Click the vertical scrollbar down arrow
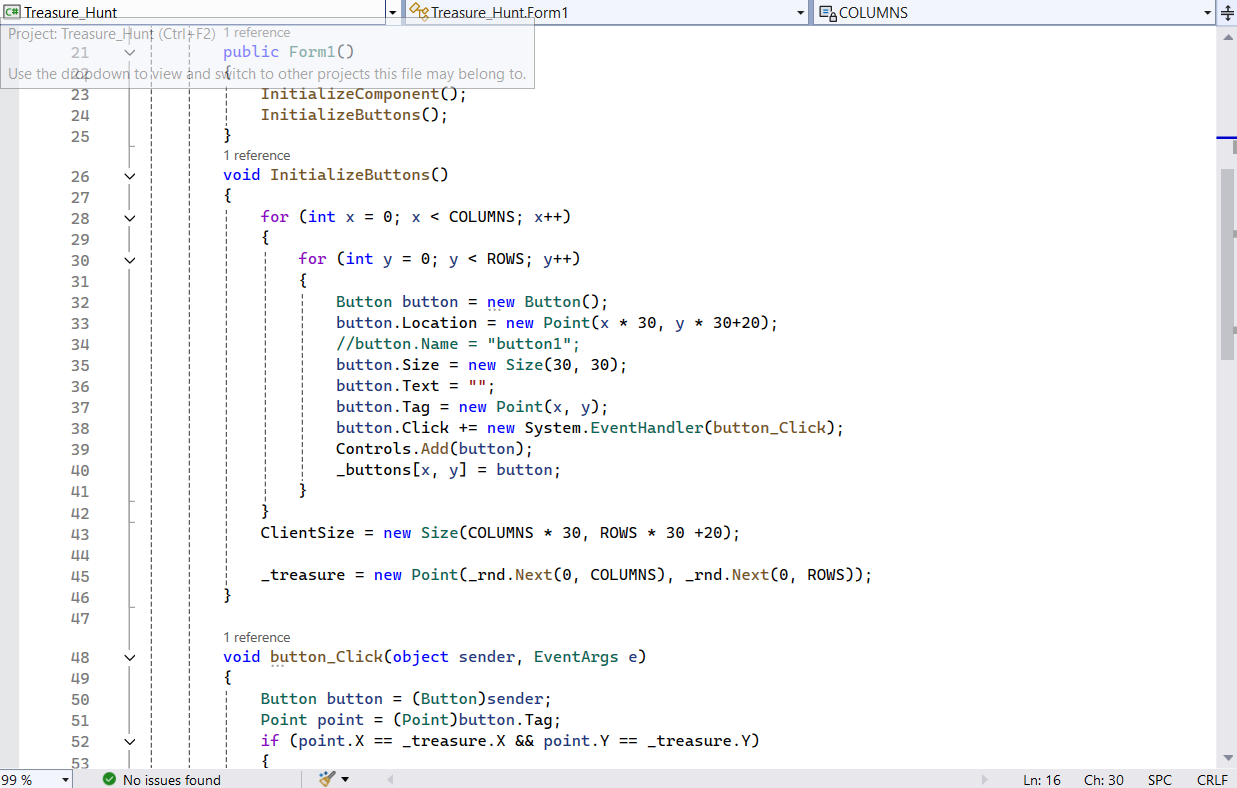This screenshot has width=1237, height=788. [x=1228, y=758]
